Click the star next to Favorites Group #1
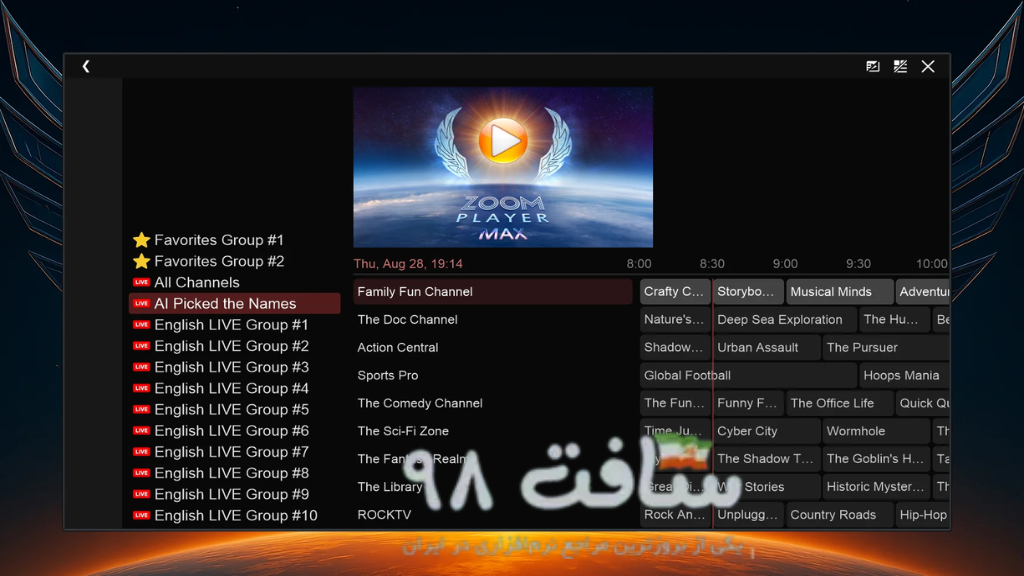Screen dimensions: 1024x576 pyautogui.click(x=141, y=240)
